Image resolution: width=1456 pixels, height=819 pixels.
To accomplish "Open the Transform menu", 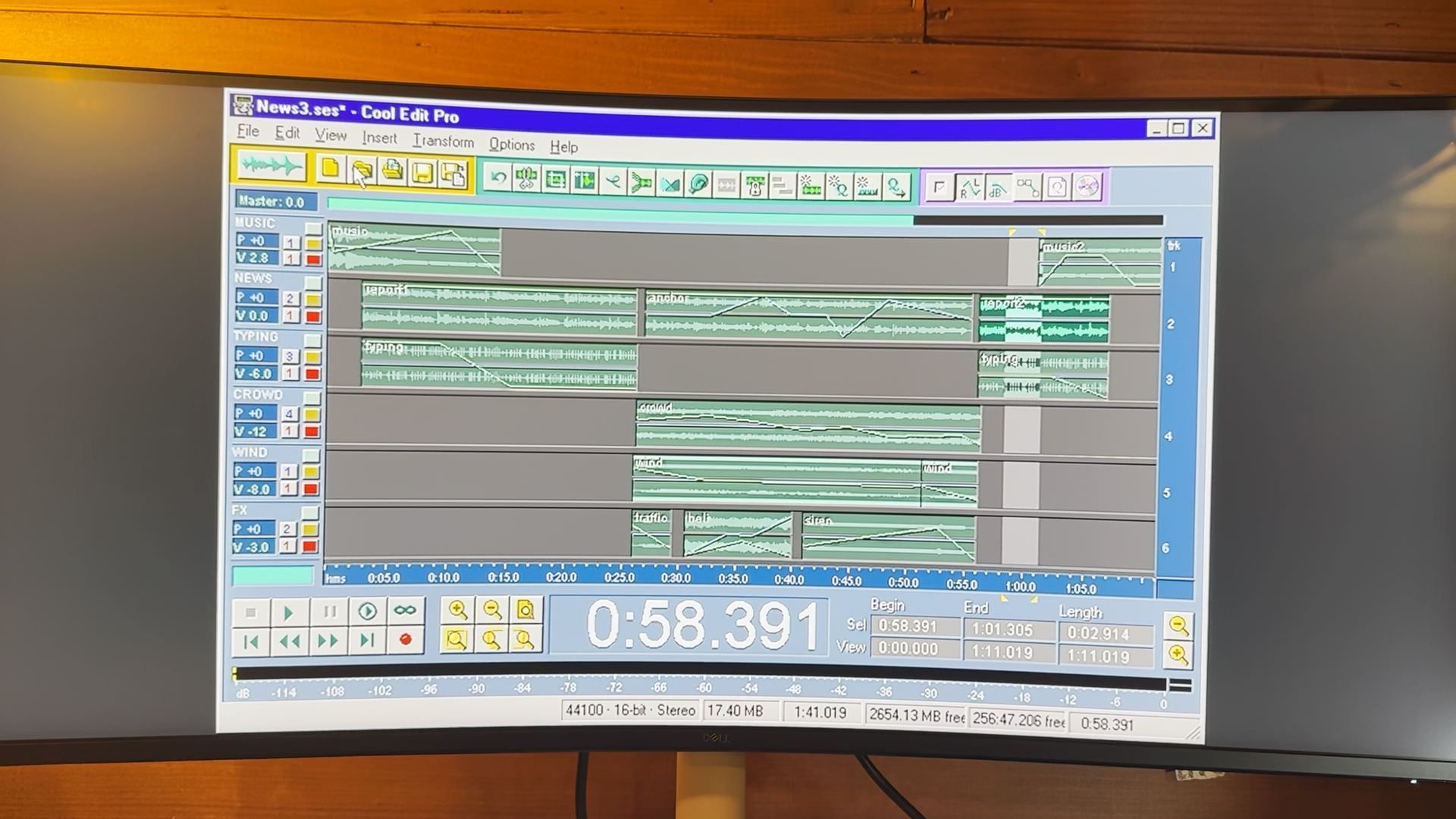I will [x=443, y=141].
